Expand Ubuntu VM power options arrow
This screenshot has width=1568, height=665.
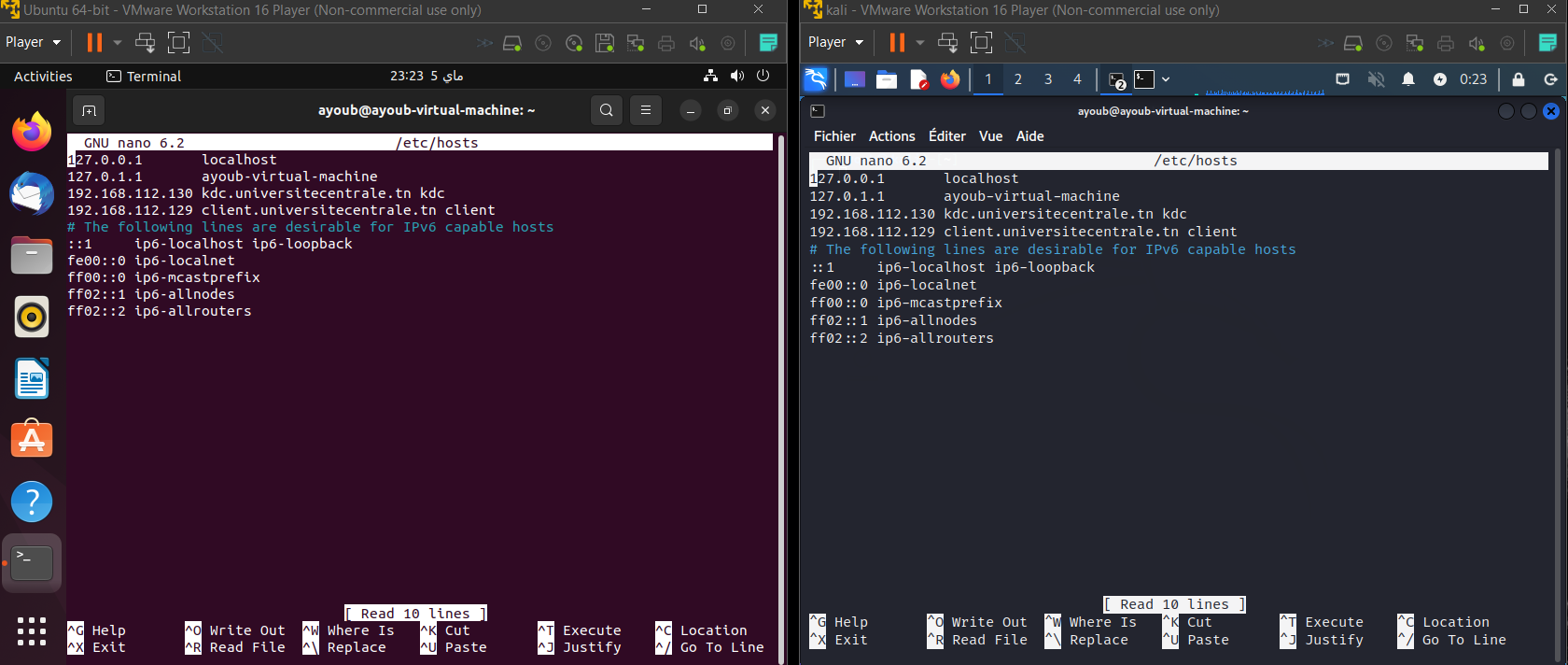click(x=118, y=42)
